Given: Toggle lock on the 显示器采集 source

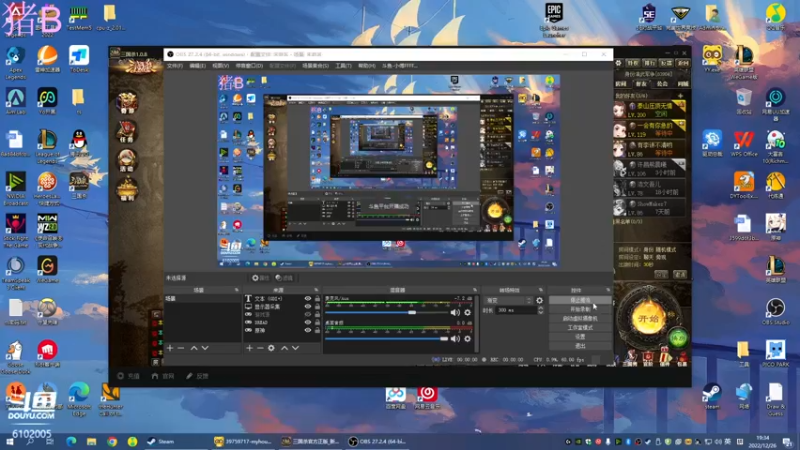Looking at the screenshot, I should 317,307.
